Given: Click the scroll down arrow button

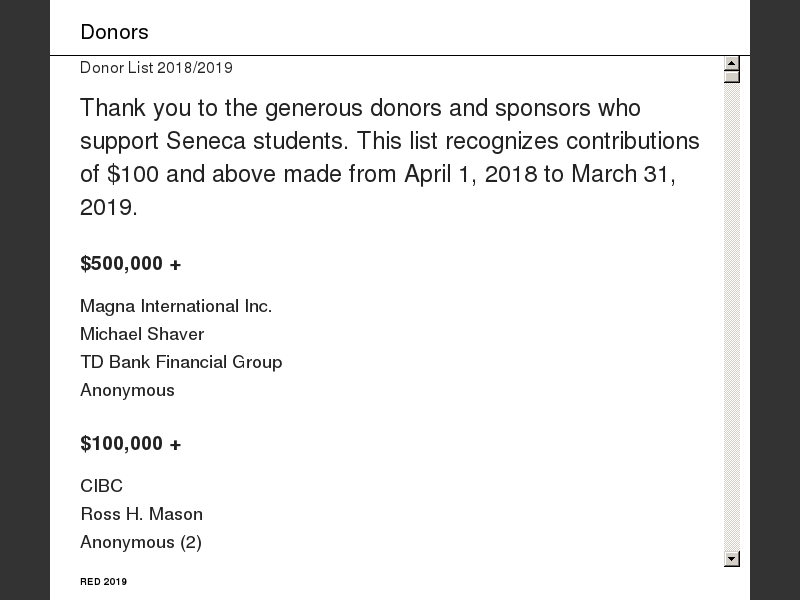Looking at the screenshot, I should coord(732,559).
